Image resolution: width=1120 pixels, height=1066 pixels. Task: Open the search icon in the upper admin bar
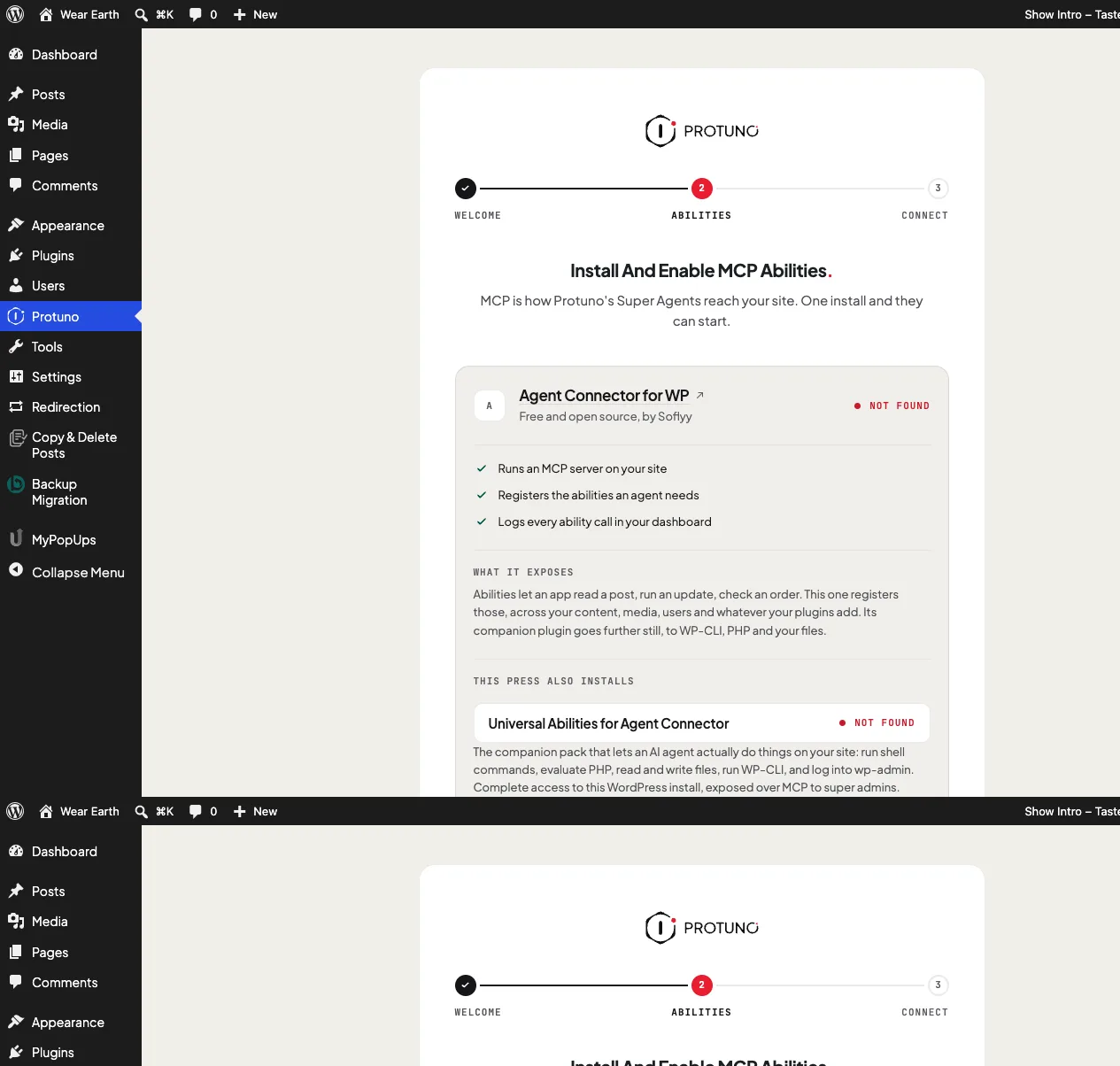tap(141, 14)
